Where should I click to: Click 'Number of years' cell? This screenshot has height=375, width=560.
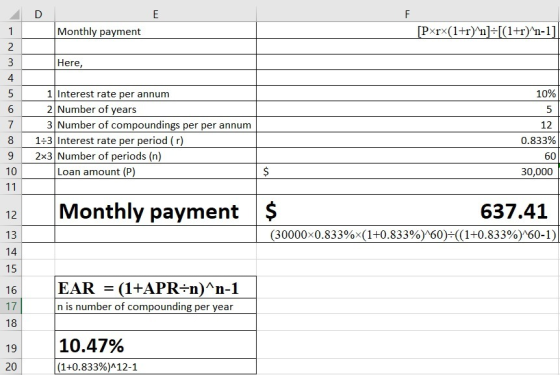[155, 109]
